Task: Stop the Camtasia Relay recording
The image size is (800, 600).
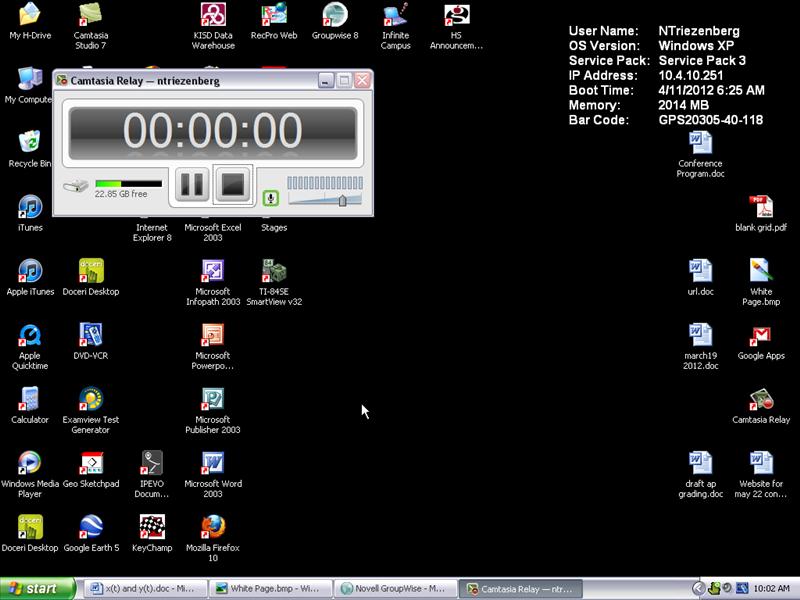Action: (233, 184)
